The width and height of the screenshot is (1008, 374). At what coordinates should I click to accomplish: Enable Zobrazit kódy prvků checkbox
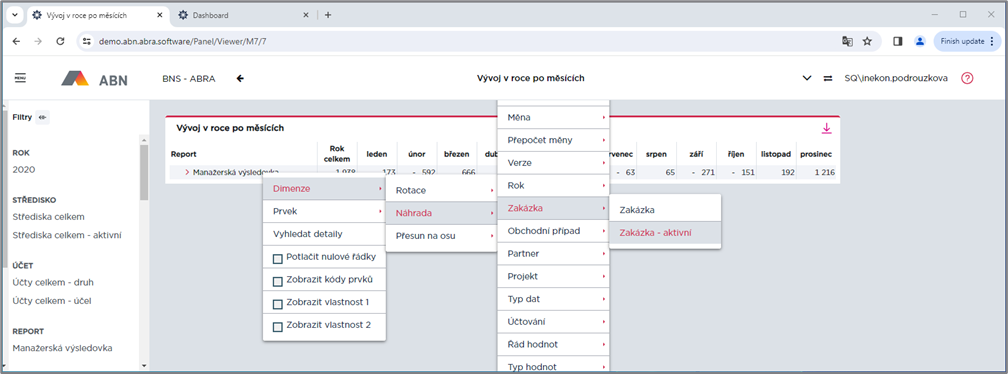click(278, 281)
